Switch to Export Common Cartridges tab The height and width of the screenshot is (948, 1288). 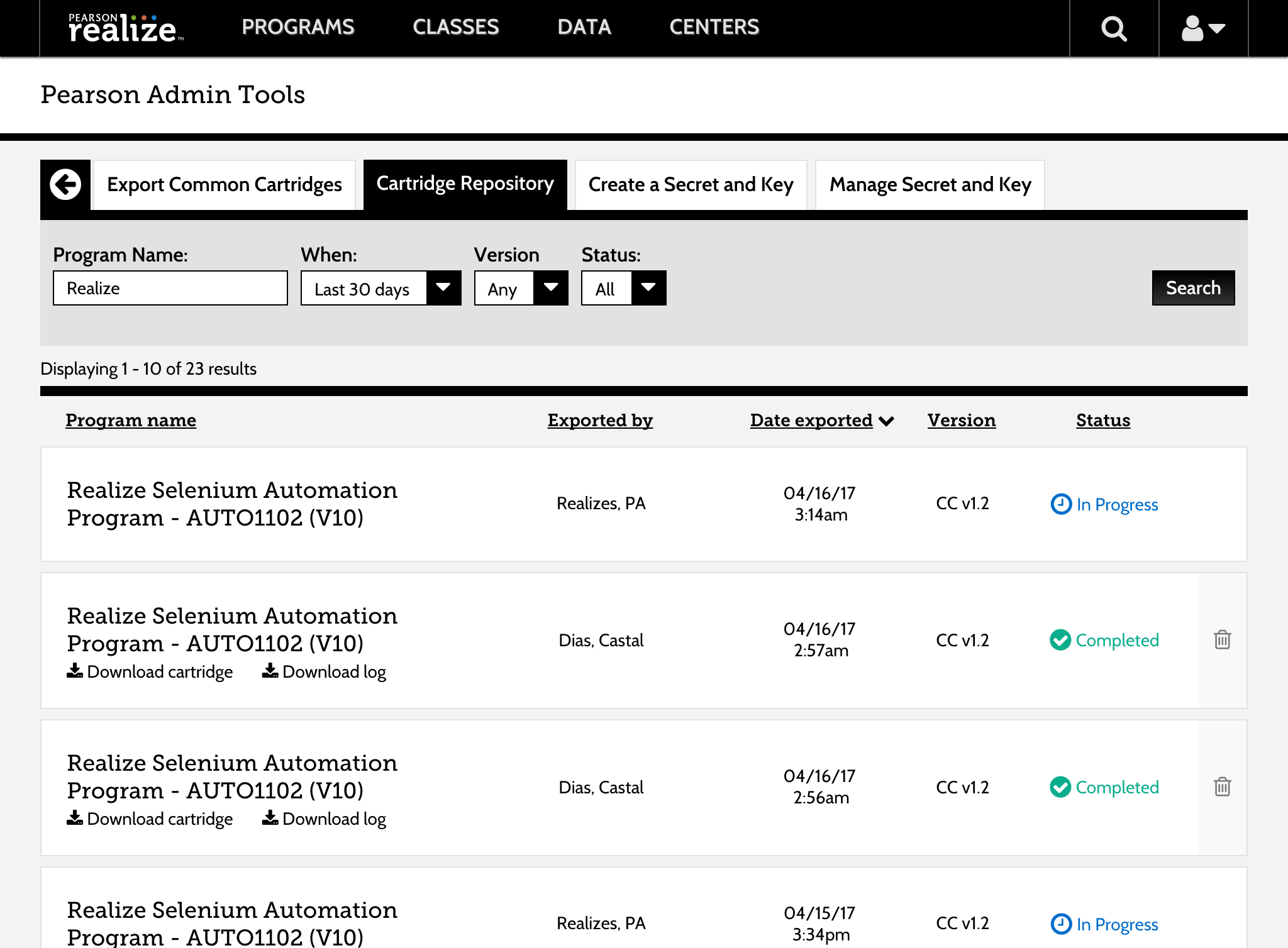coord(225,185)
